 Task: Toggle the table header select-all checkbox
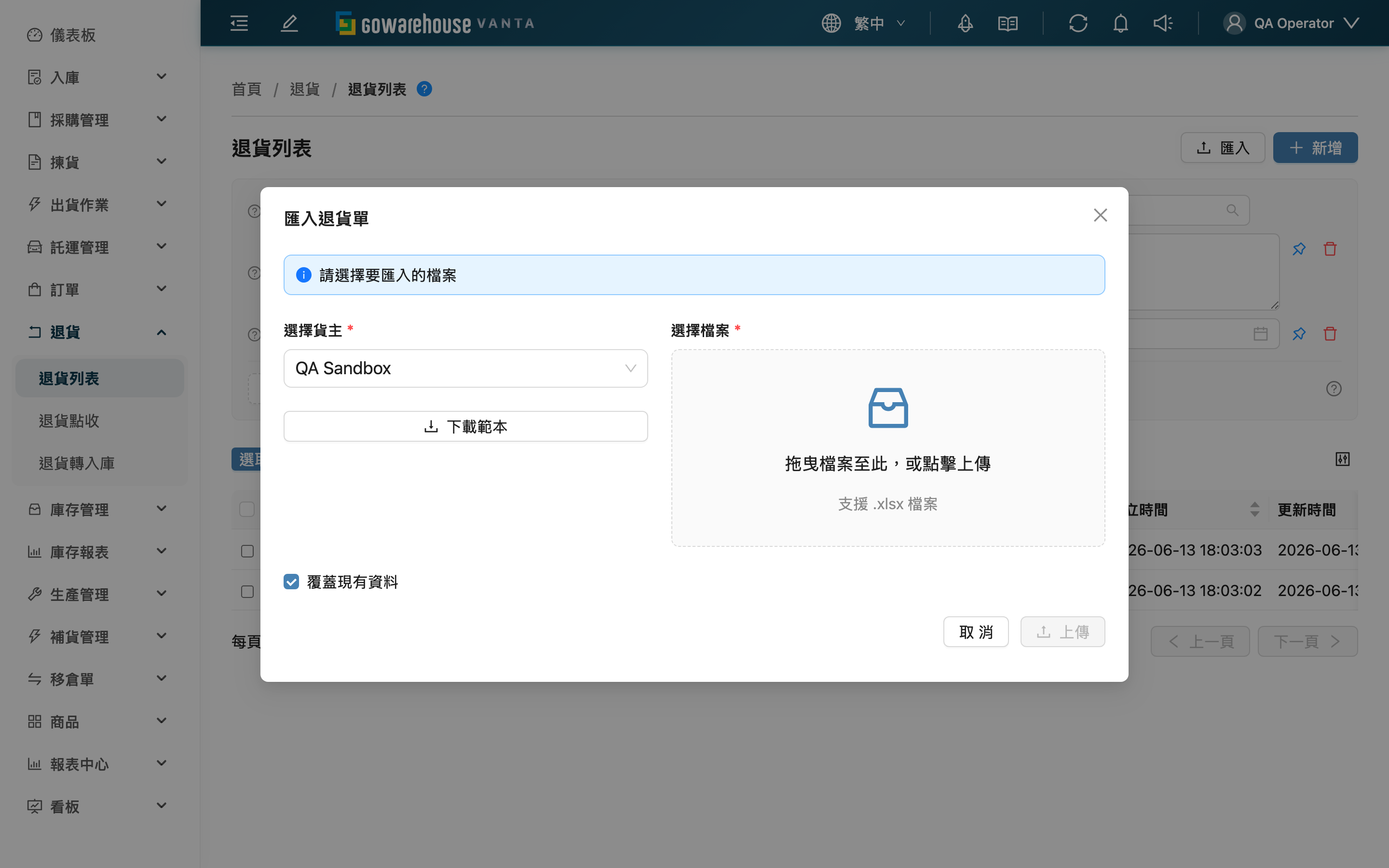pyautogui.click(x=247, y=509)
